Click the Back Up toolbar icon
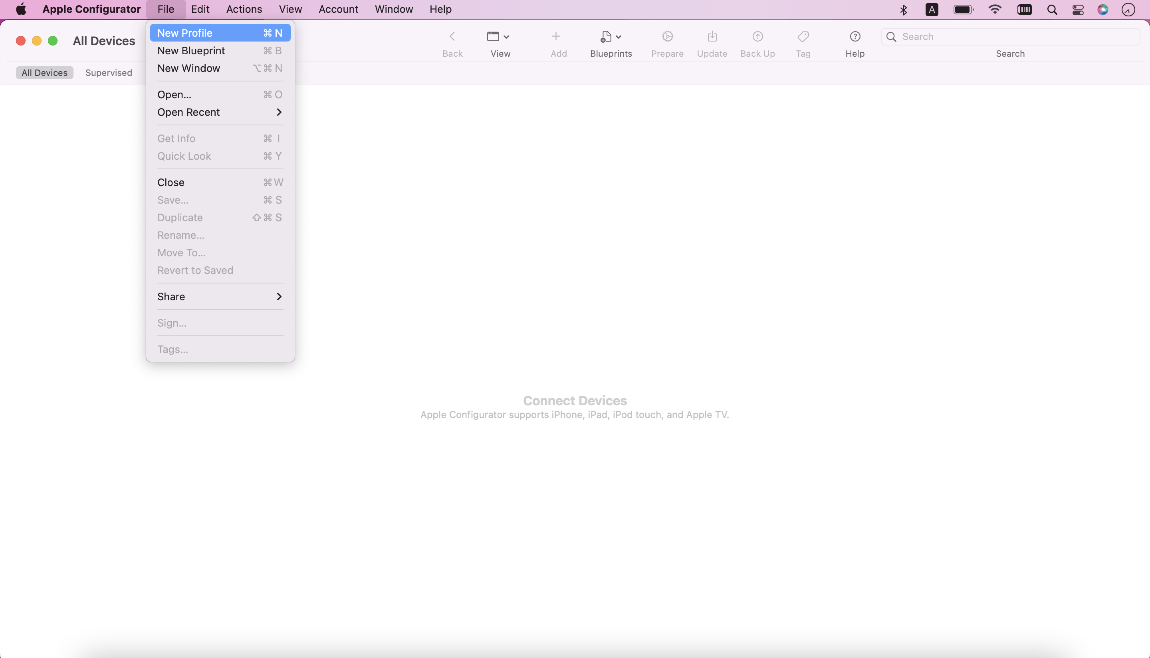This screenshot has height=658, width=1150. [x=757, y=37]
